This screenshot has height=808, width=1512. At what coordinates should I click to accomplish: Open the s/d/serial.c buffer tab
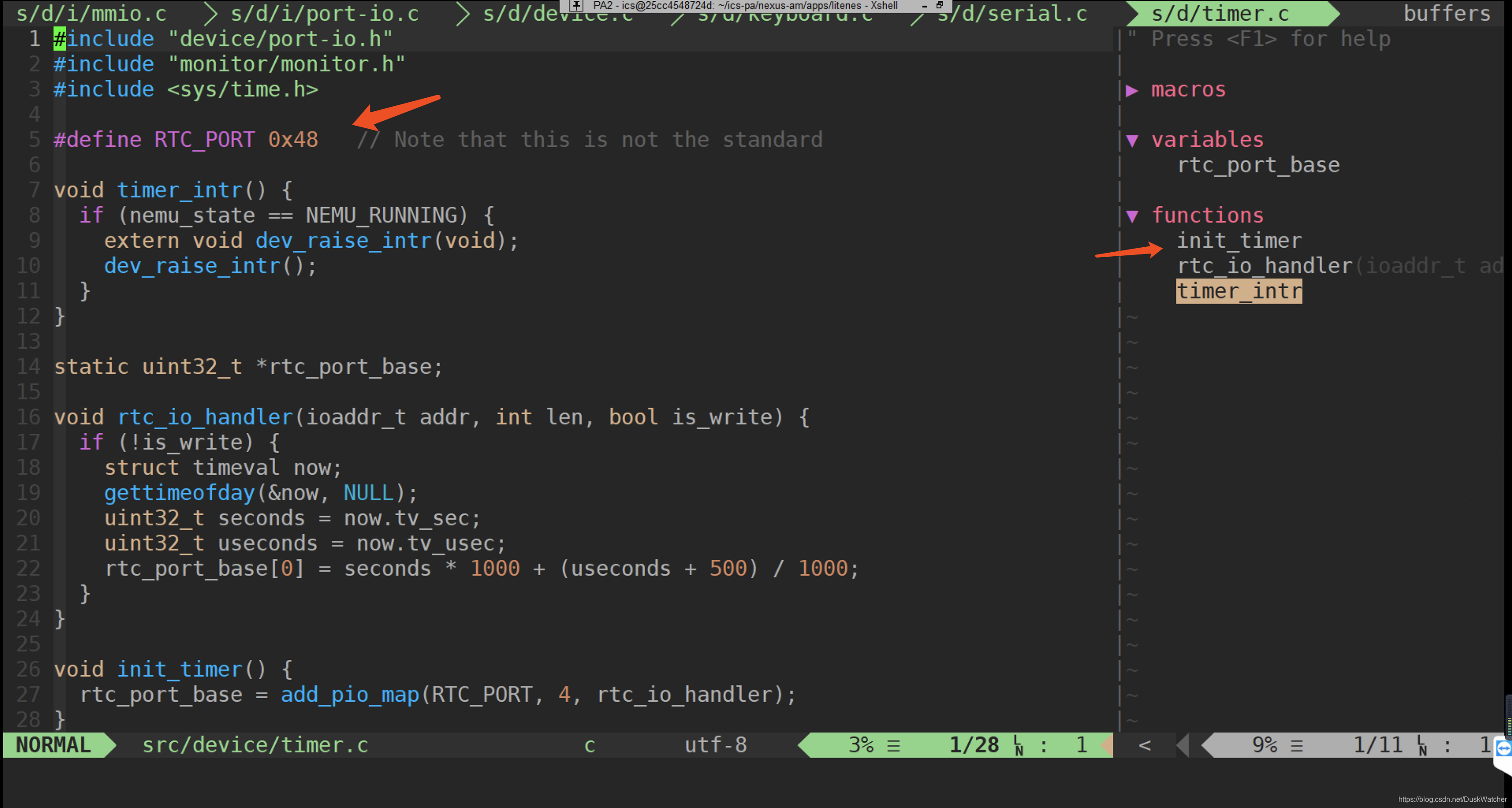pyautogui.click(x=1012, y=14)
